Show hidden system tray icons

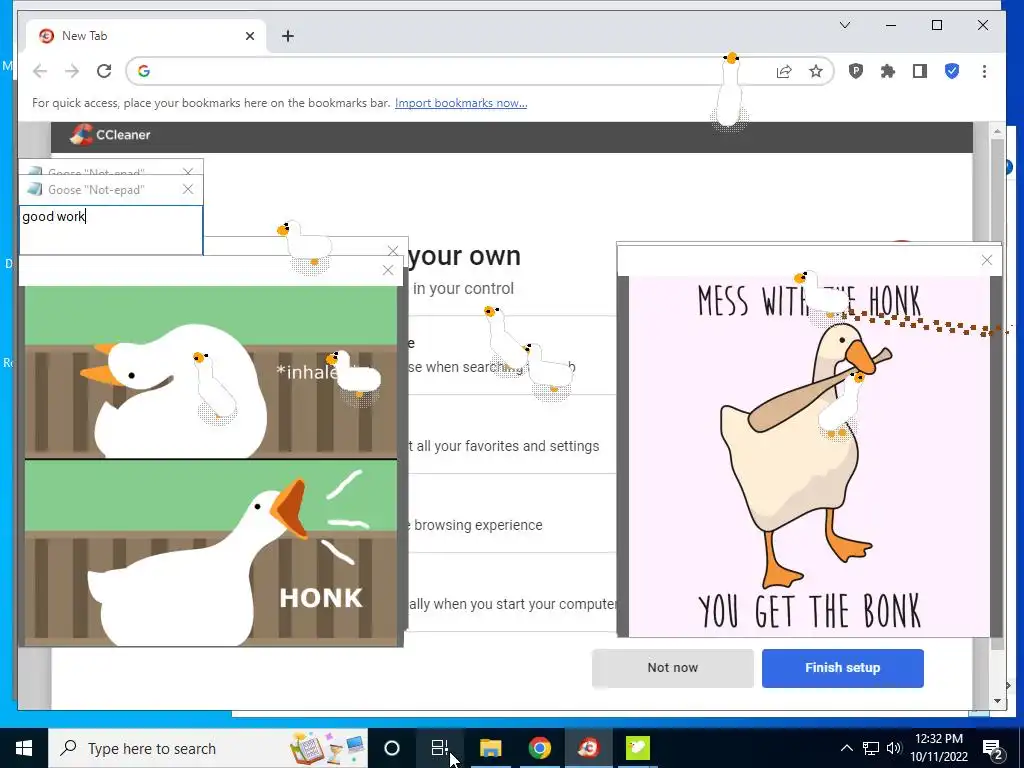click(x=846, y=748)
